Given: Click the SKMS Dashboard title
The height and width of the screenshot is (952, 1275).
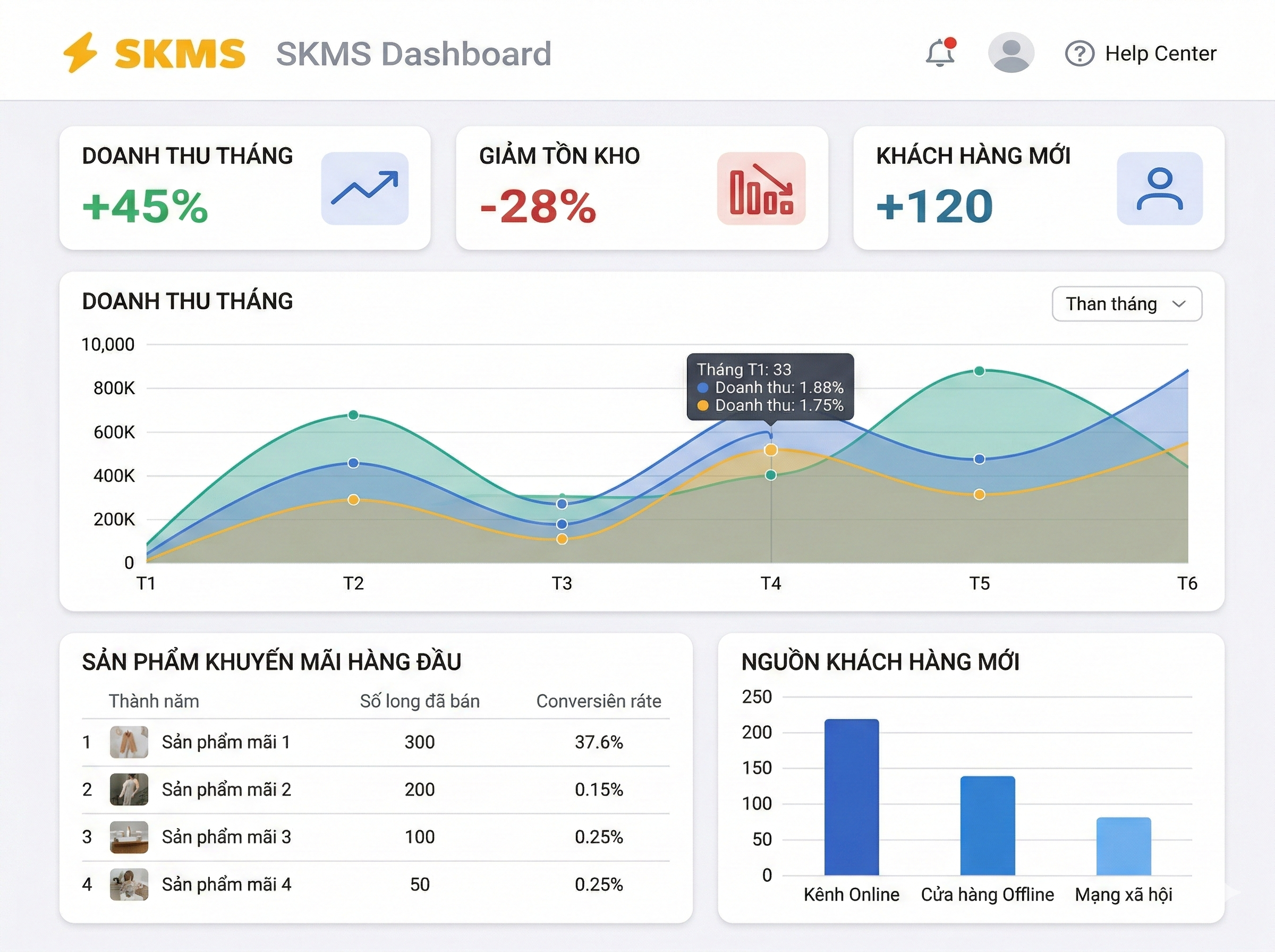Looking at the screenshot, I should click(414, 54).
